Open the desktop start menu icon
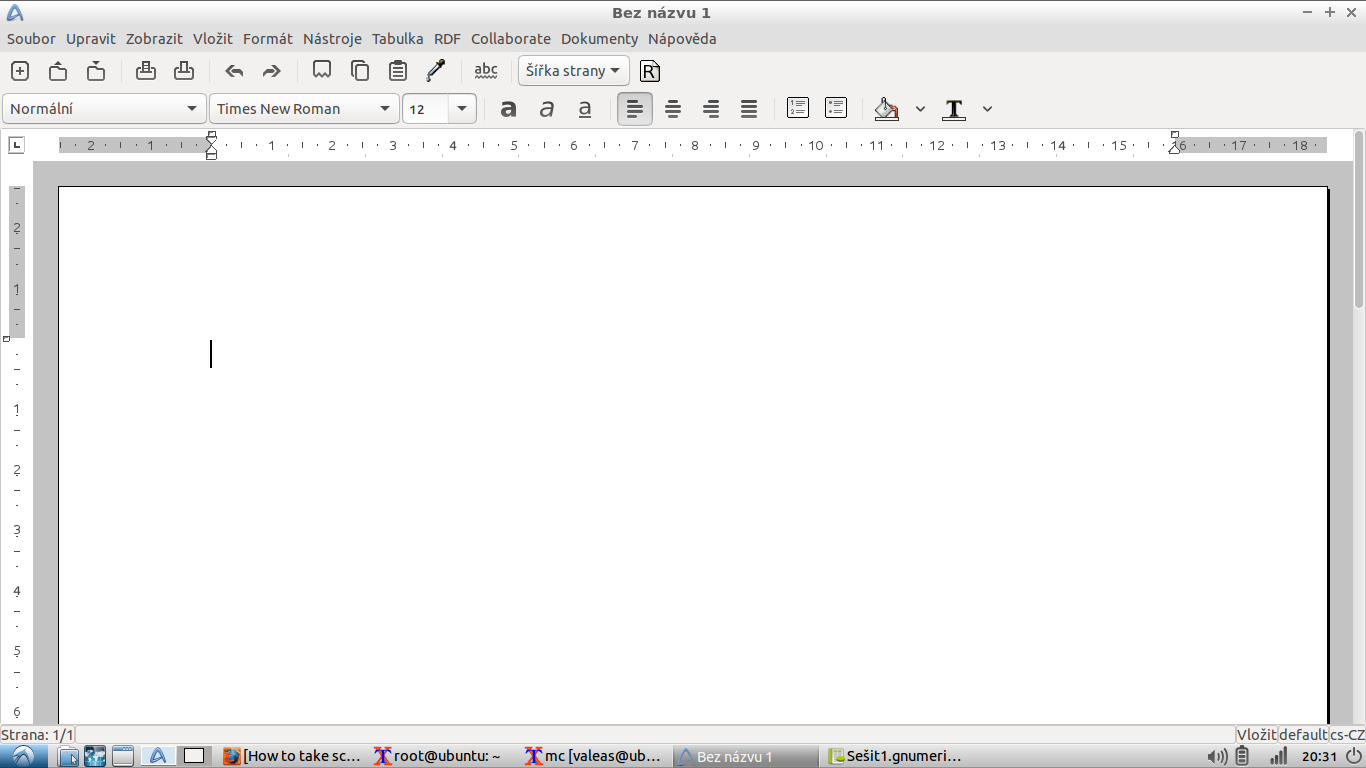 [22, 756]
